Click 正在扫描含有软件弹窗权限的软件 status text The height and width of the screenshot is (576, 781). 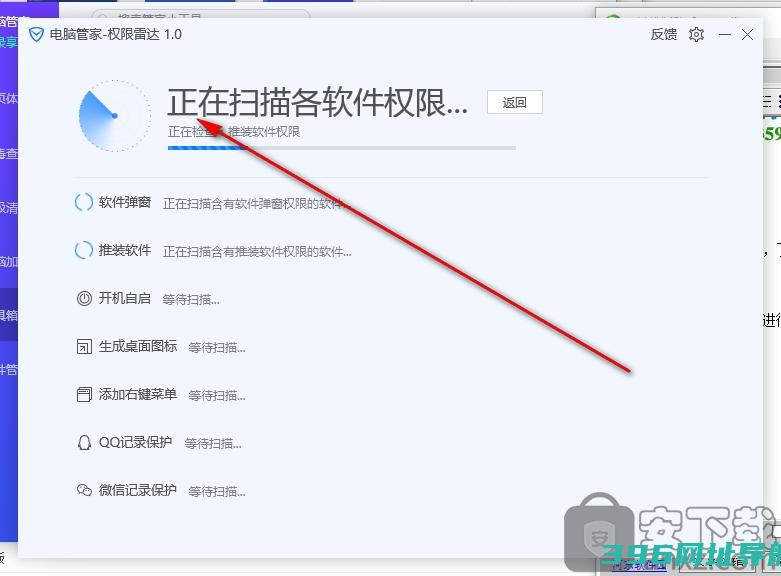(x=257, y=204)
